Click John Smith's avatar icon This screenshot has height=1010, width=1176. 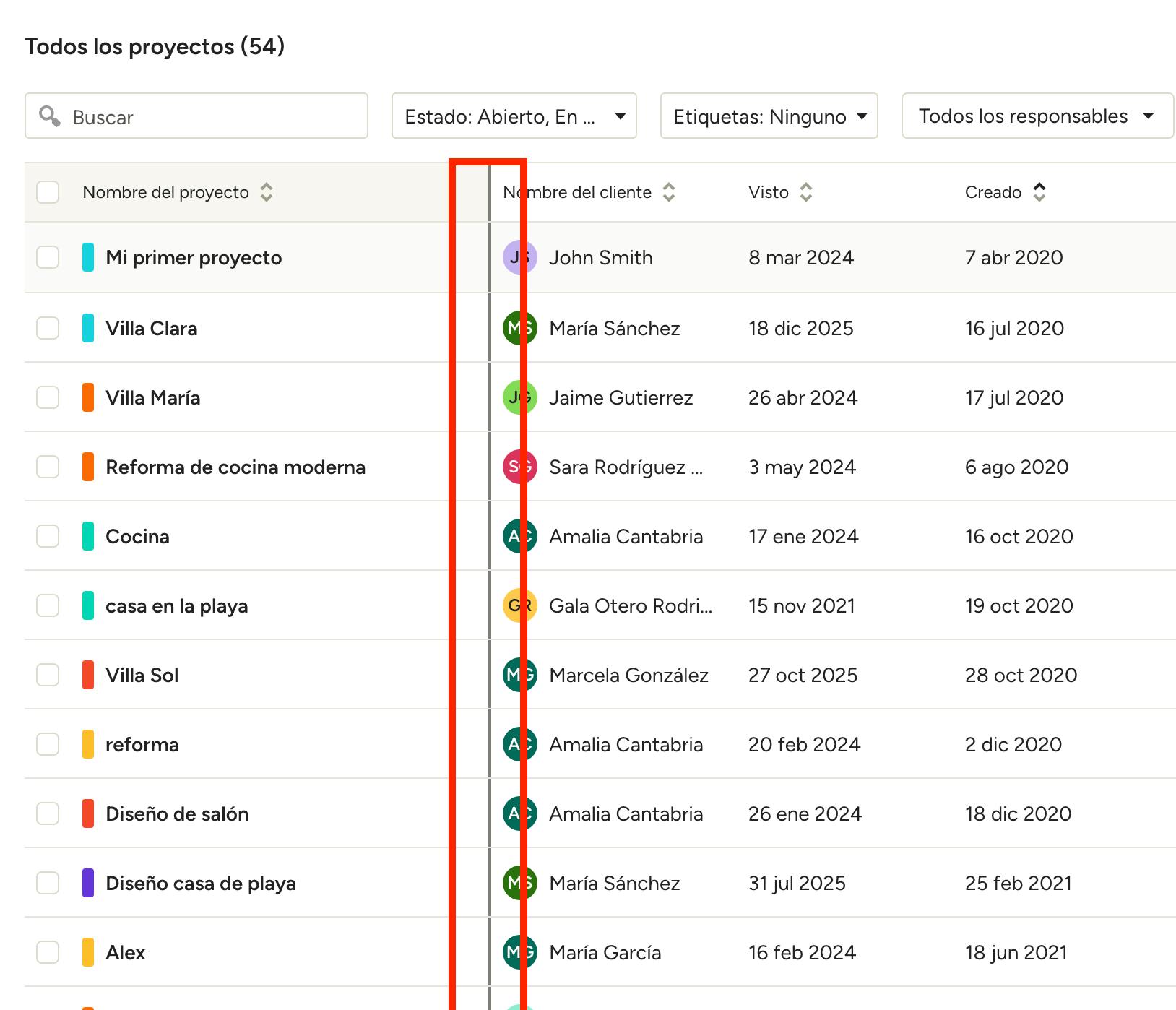click(519, 258)
